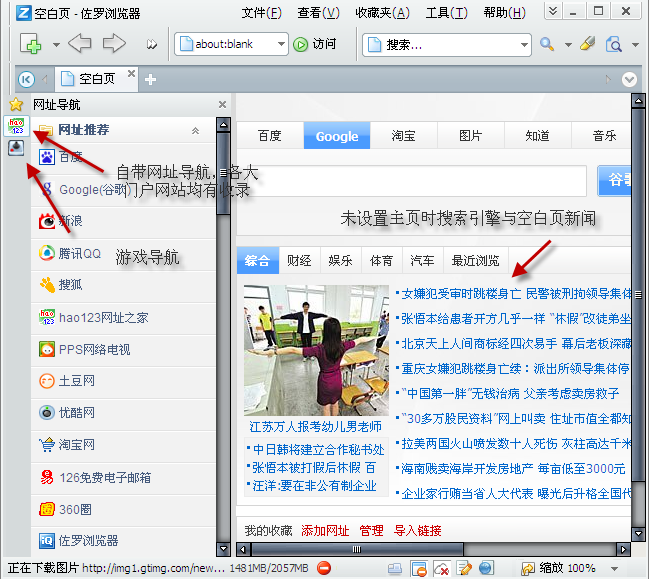This screenshot has height=579, width=650.
Task: Click the horizontal scrollbar thumb of page
Action: point(357,550)
